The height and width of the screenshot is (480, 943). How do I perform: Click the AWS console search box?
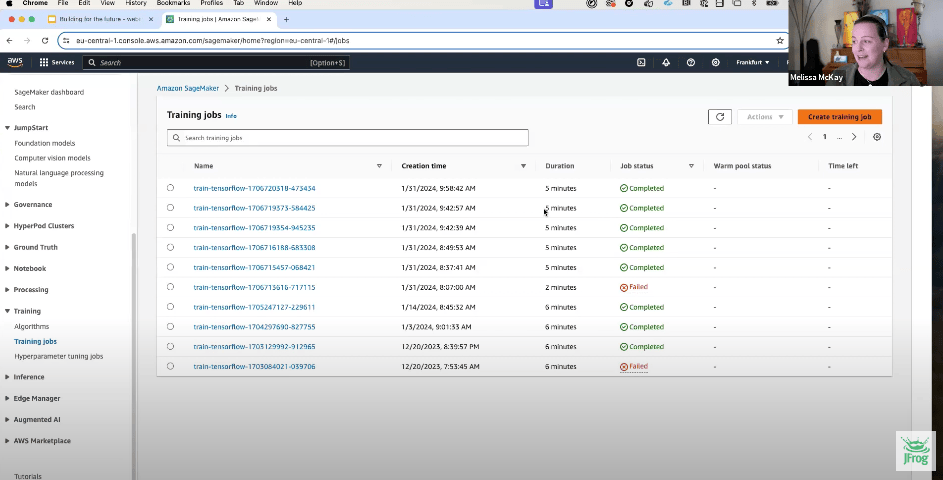(x=215, y=62)
